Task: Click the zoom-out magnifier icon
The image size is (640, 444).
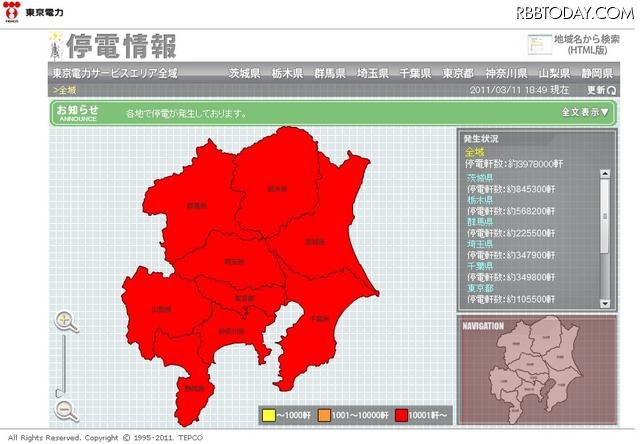Action: pos(67,408)
